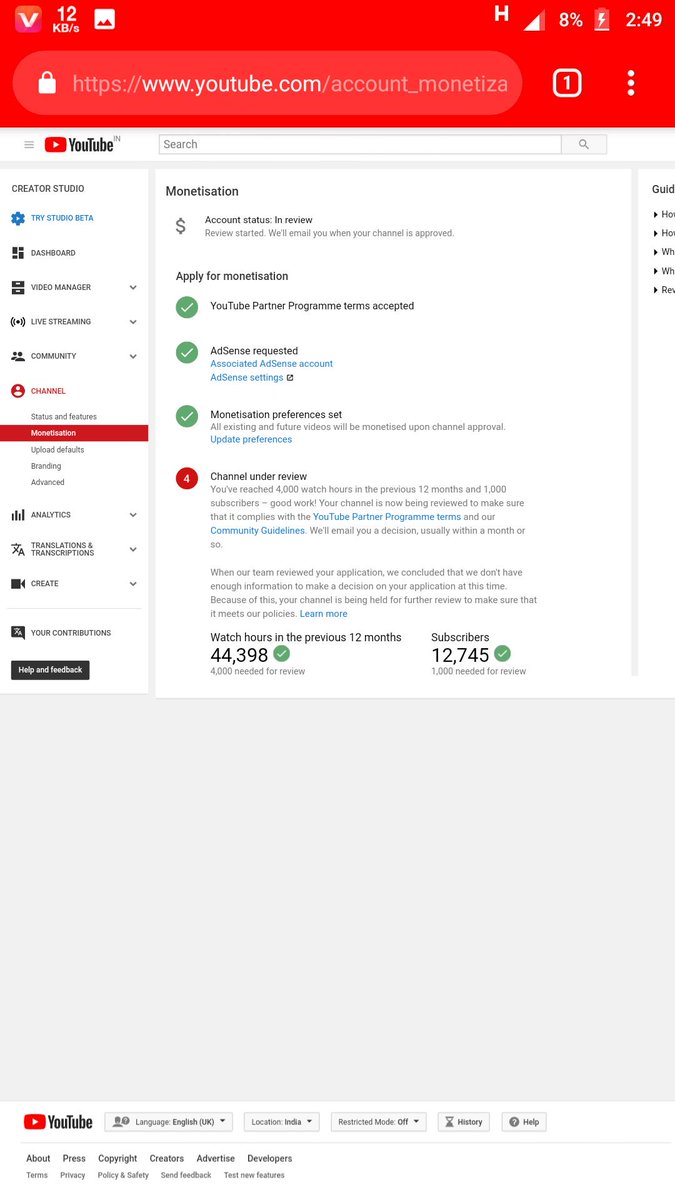This screenshot has width=675, height=1200.
Task: Open the Advanced submenu item
Action: coord(47,482)
